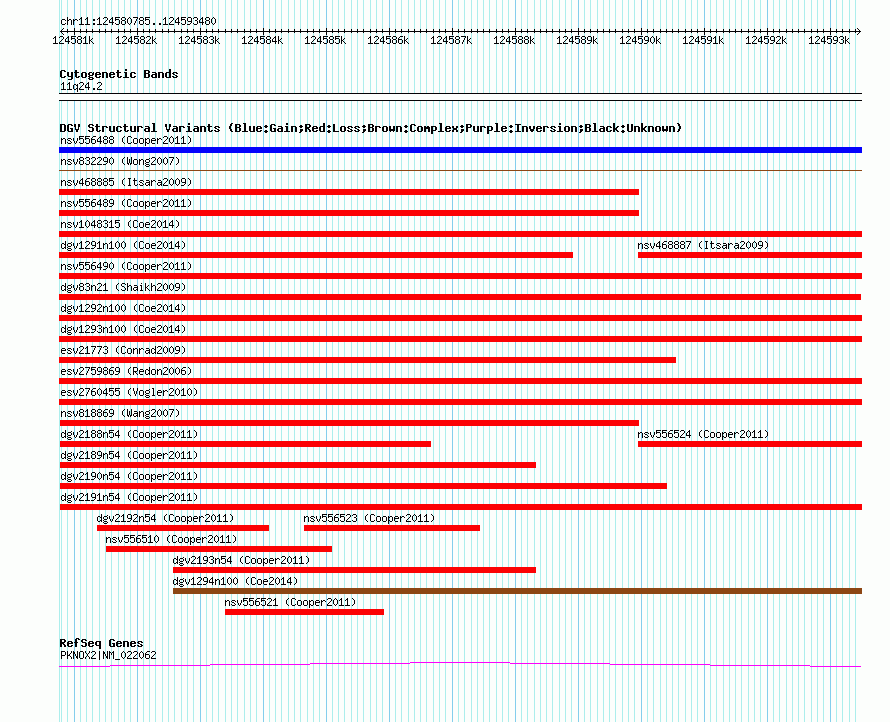Click the nsv556510 (Cooper2011) label
This screenshot has height=722, width=890.
[x=171, y=539]
